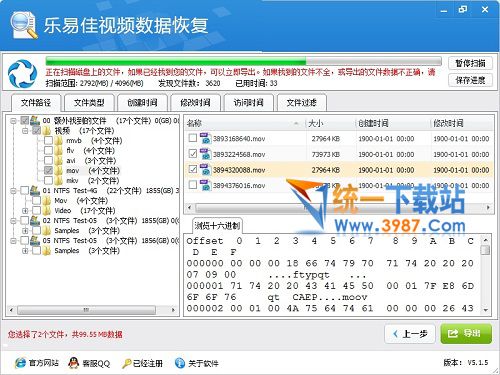Click the hex viewer scroll-up arrow

point(486,240)
